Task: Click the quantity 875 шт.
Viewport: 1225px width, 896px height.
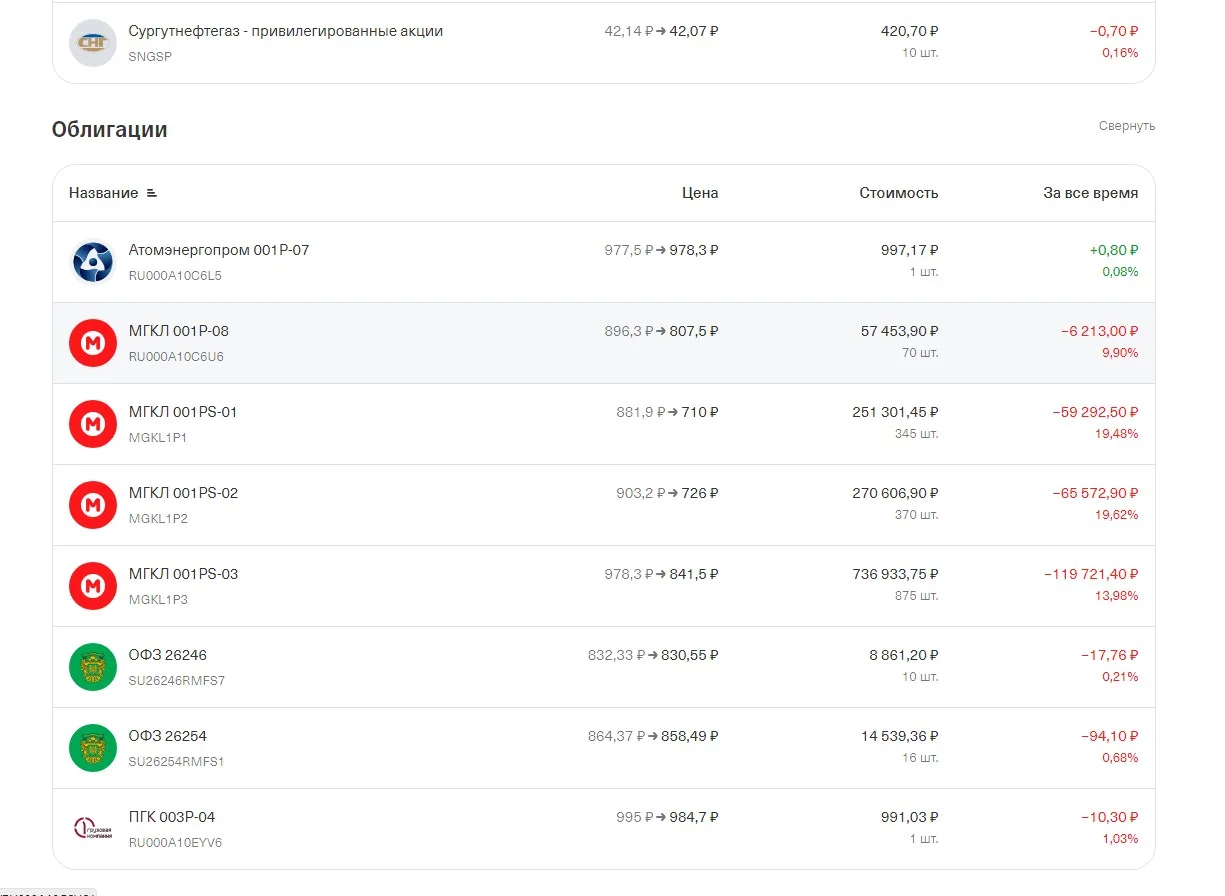Action: pos(917,596)
